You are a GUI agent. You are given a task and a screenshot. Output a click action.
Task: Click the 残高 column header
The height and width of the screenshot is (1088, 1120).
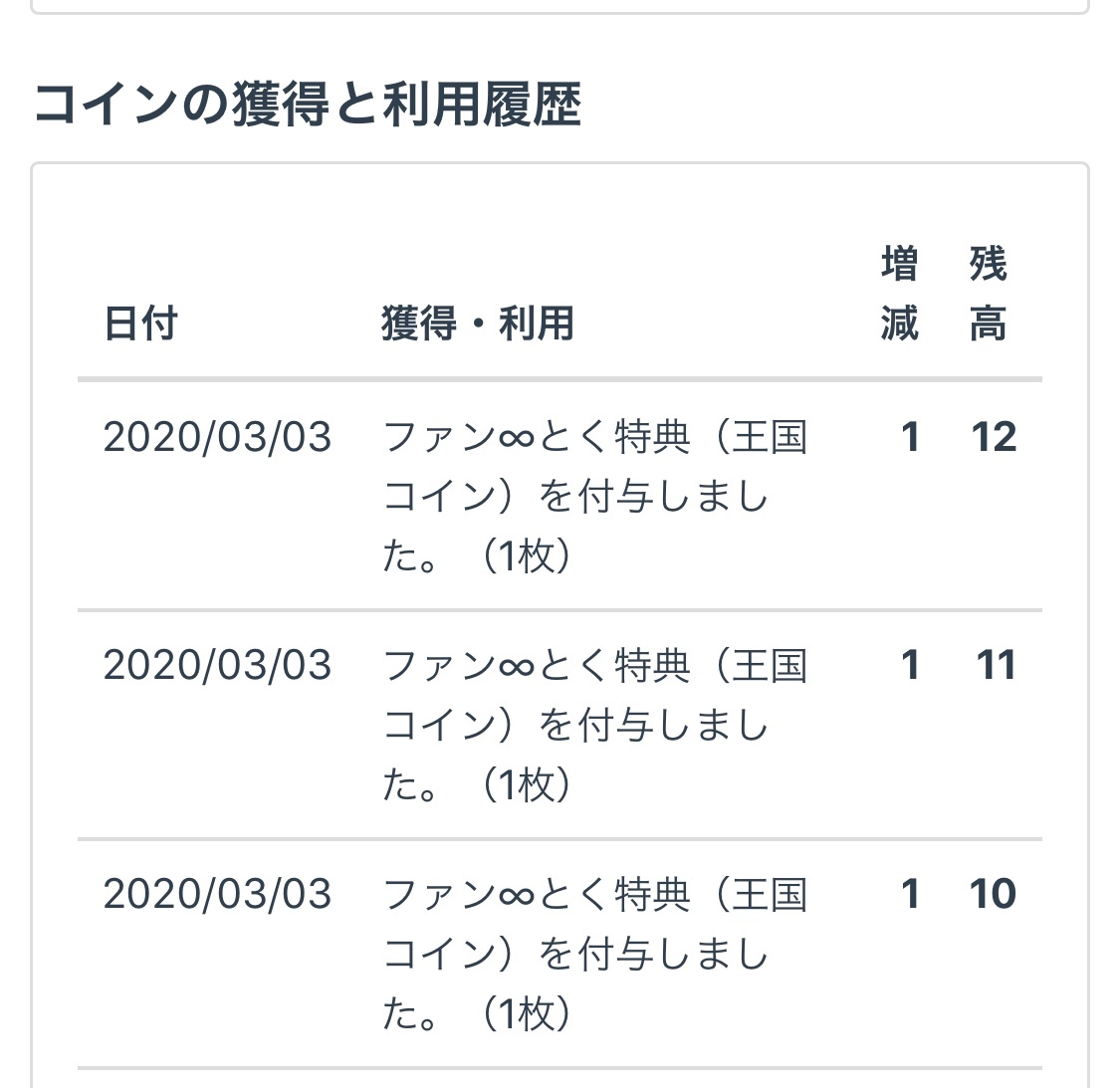click(x=988, y=295)
